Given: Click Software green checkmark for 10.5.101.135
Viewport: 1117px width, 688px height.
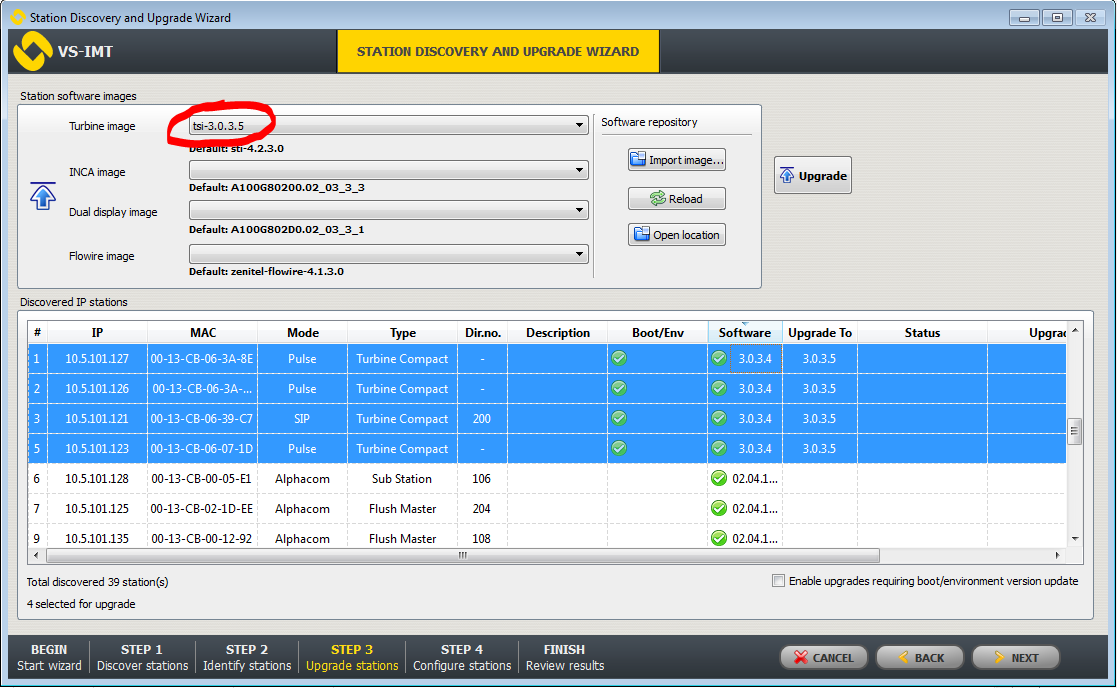Looking at the screenshot, I should point(718,538).
